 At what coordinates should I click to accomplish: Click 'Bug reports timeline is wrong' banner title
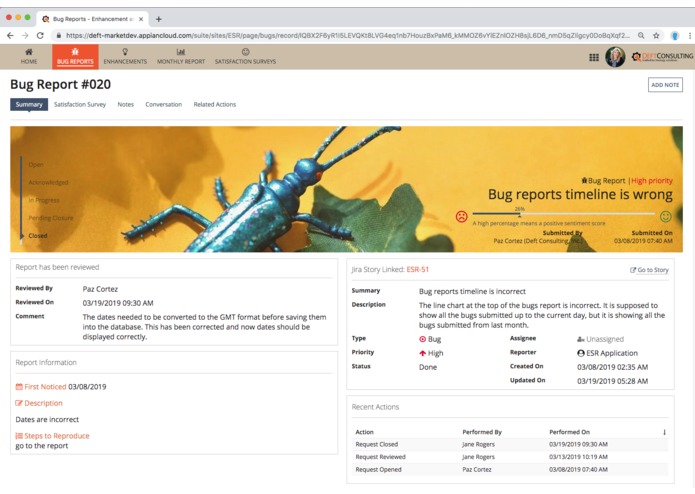580,194
